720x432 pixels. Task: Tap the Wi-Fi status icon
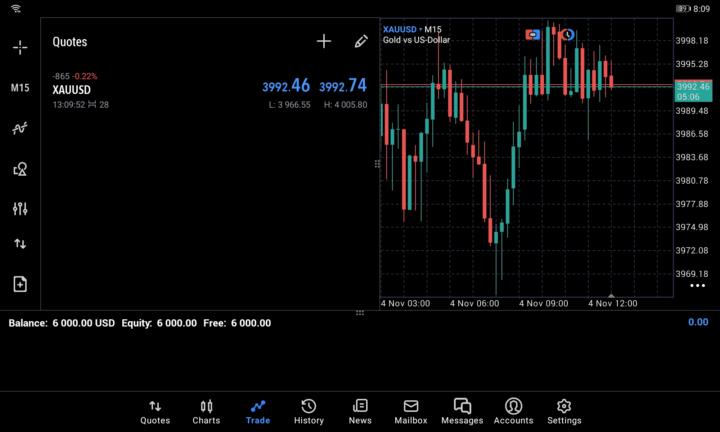point(16,8)
